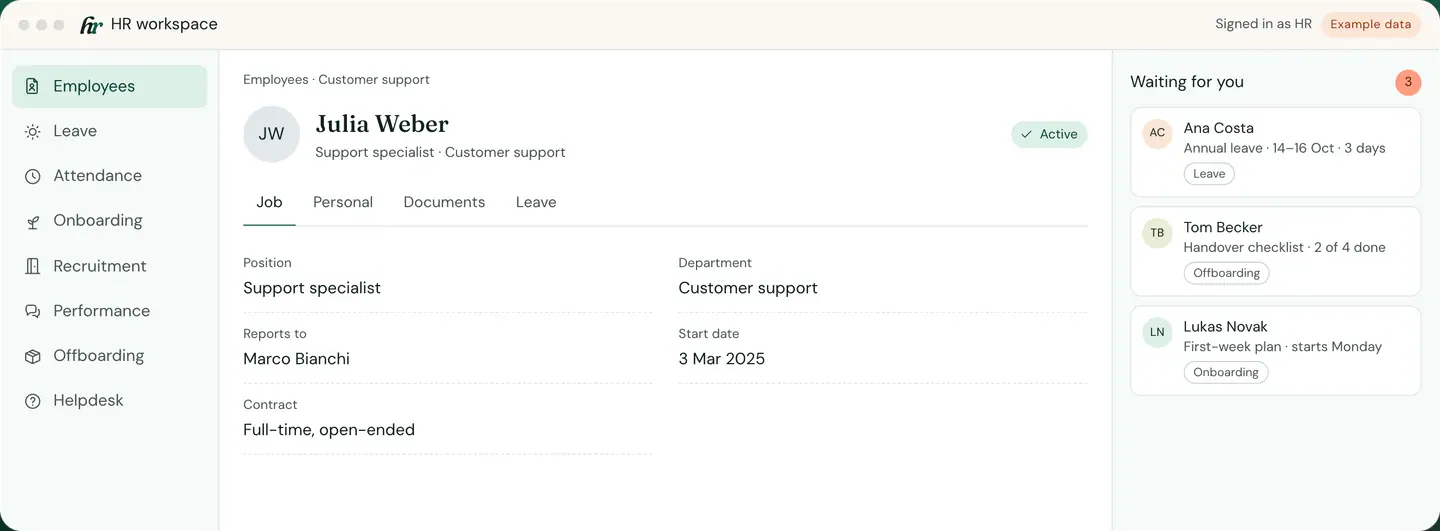Click the Department value "Customer support"

748,288
